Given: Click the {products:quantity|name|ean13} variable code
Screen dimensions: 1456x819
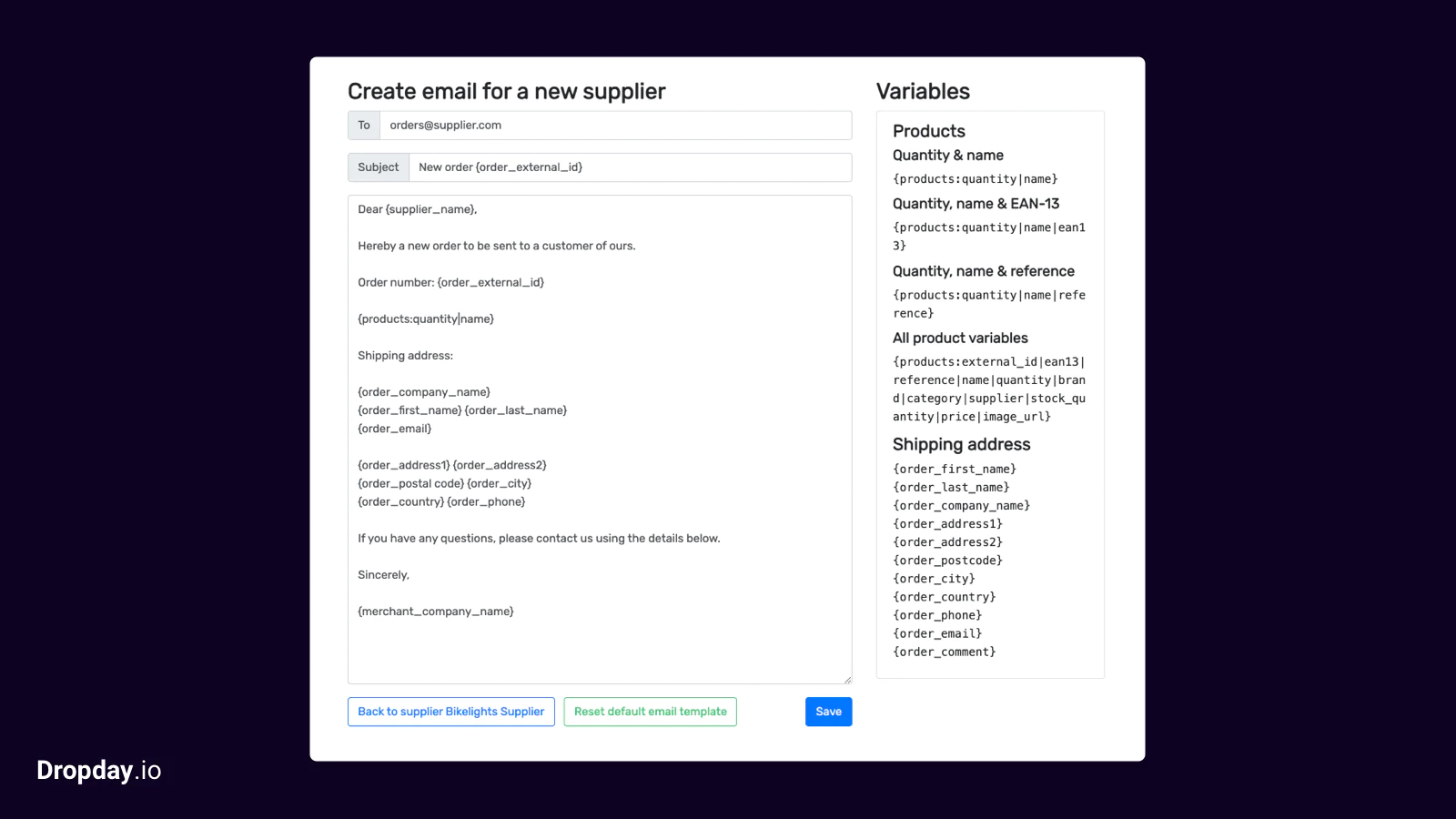Looking at the screenshot, I should click(989, 237).
